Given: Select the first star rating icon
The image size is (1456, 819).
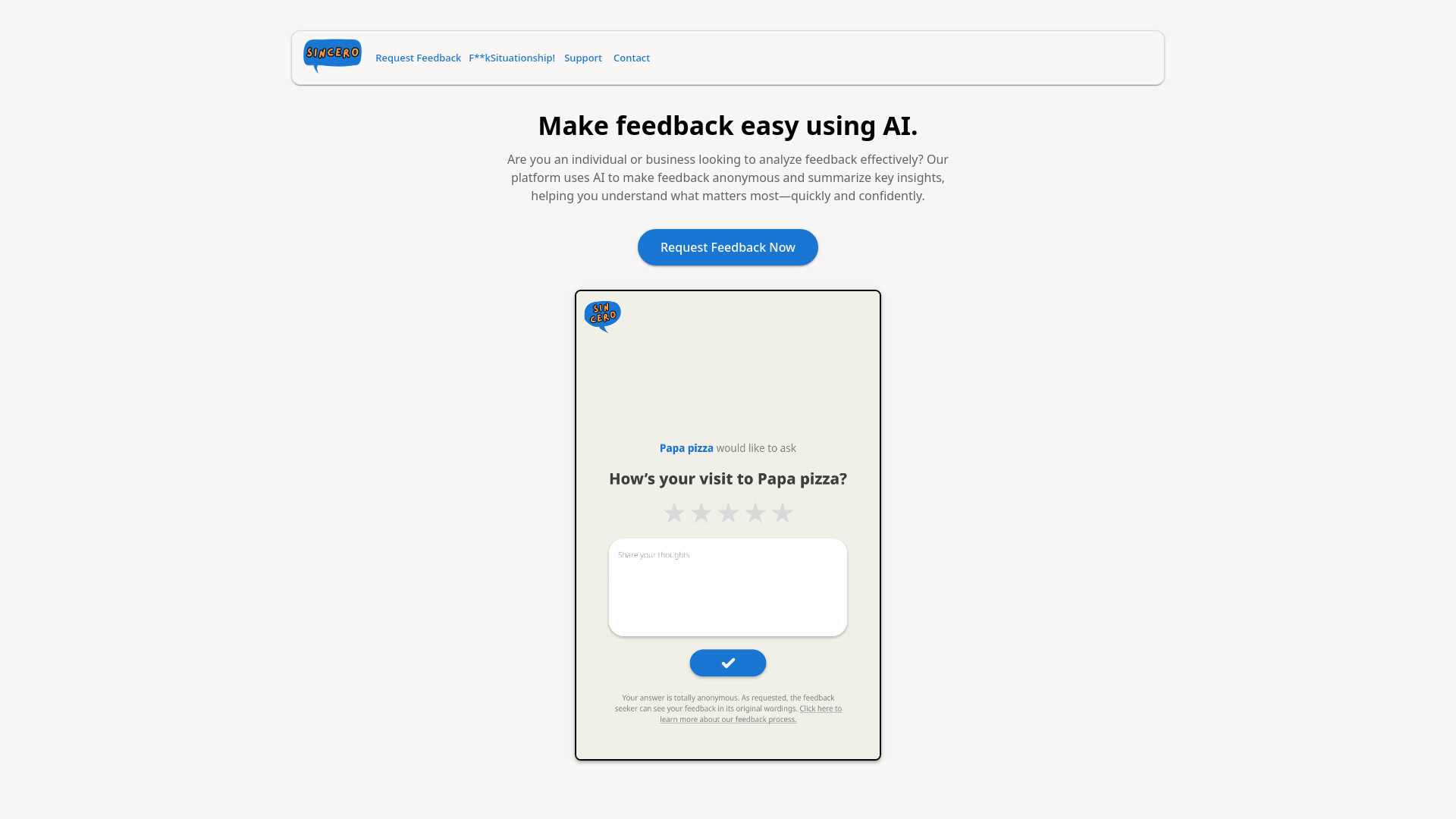Looking at the screenshot, I should coord(674,512).
